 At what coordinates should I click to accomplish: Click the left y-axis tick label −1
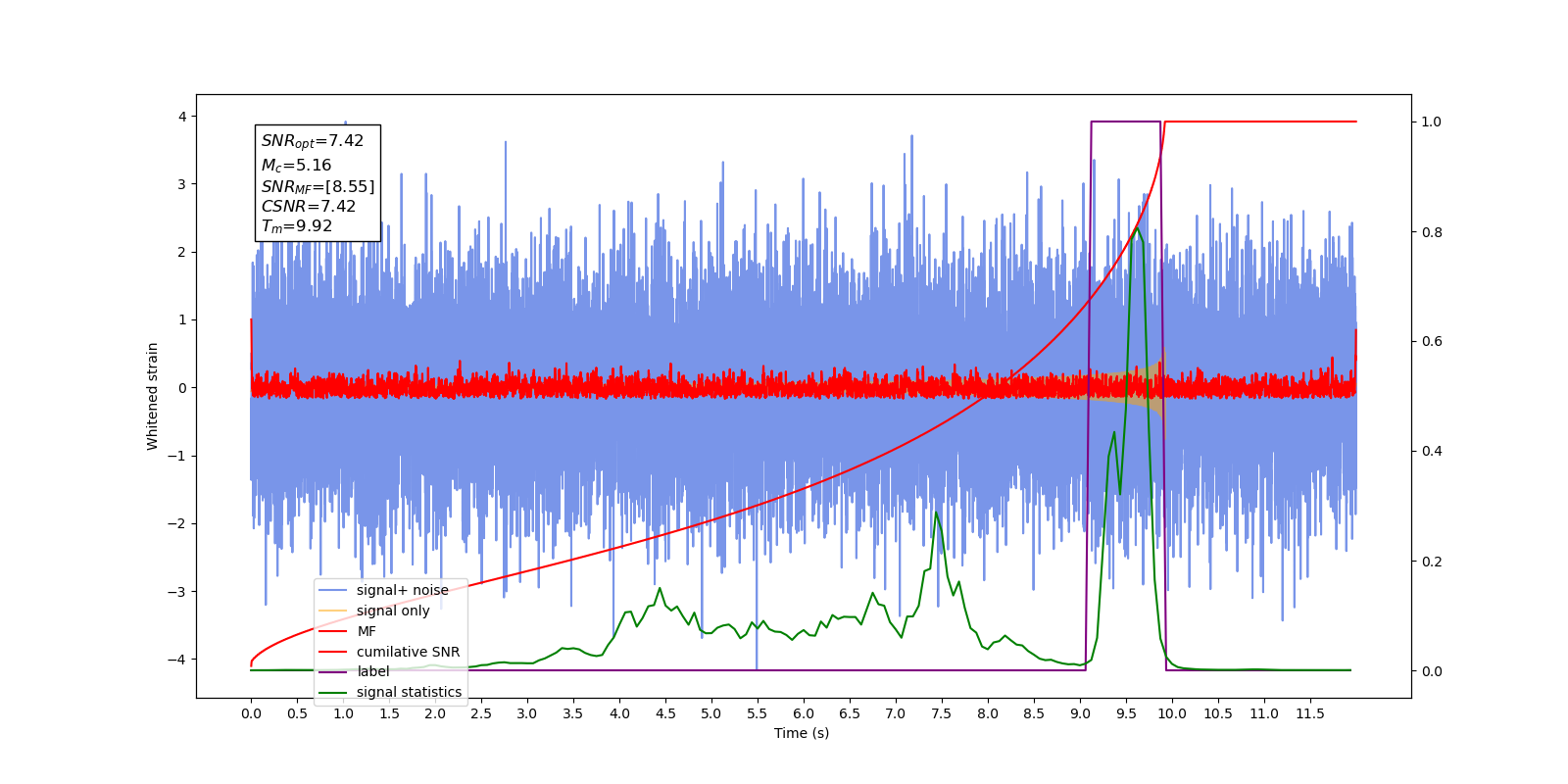point(176,456)
